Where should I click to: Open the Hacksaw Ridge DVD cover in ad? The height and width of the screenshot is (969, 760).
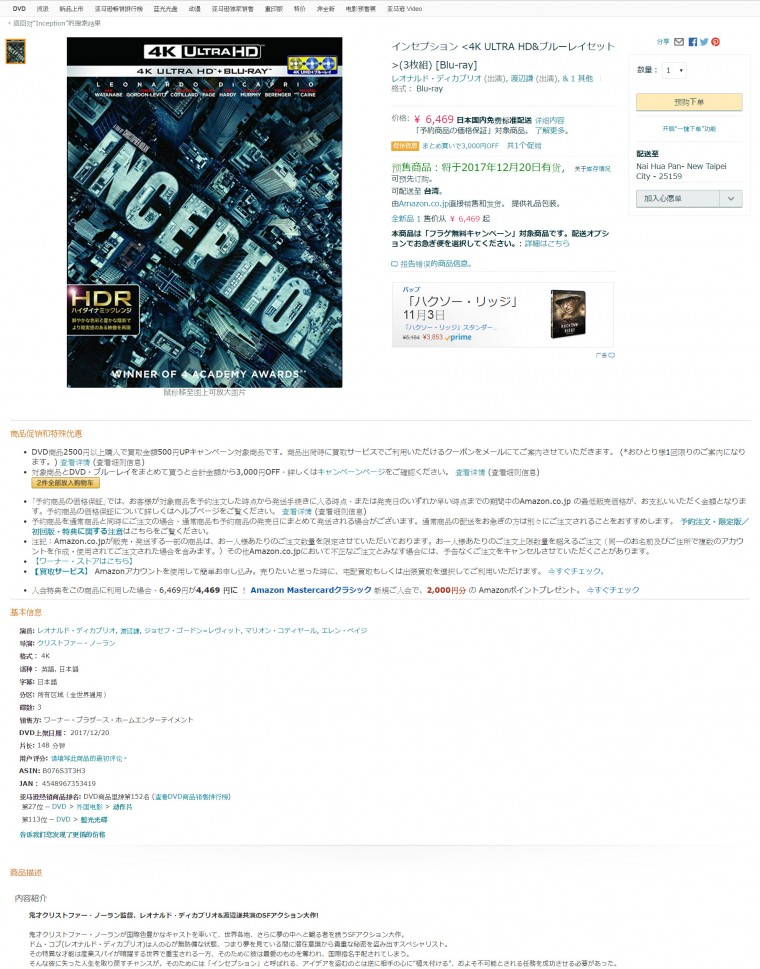(568, 314)
